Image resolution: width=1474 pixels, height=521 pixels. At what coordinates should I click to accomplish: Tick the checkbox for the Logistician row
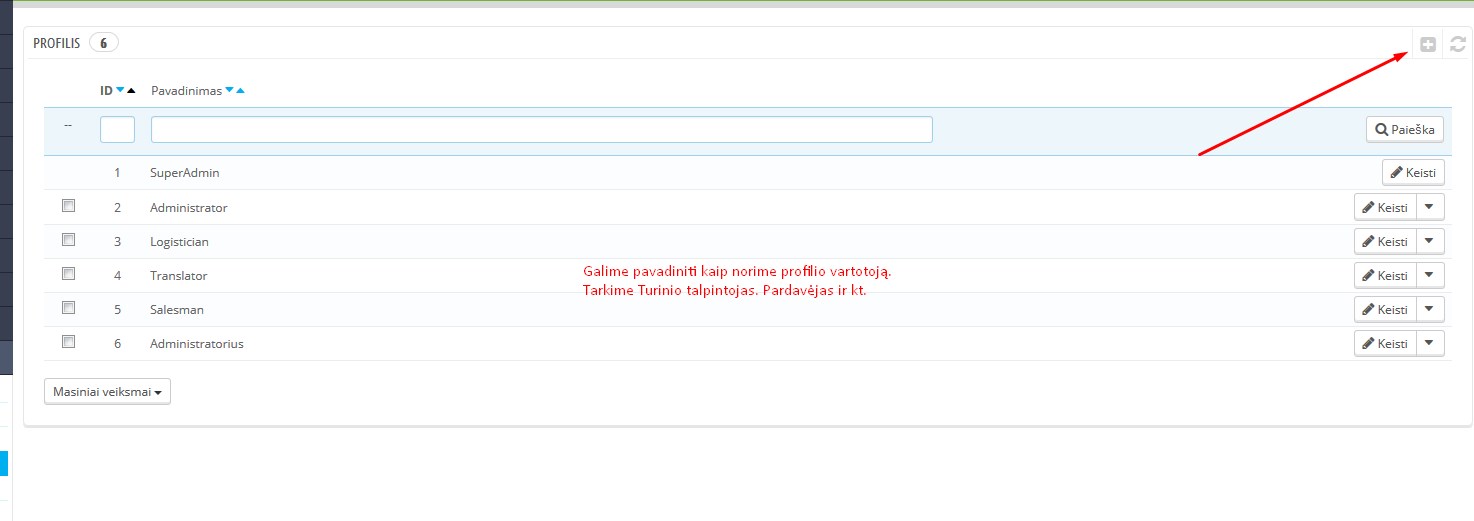(x=69, y=240)
